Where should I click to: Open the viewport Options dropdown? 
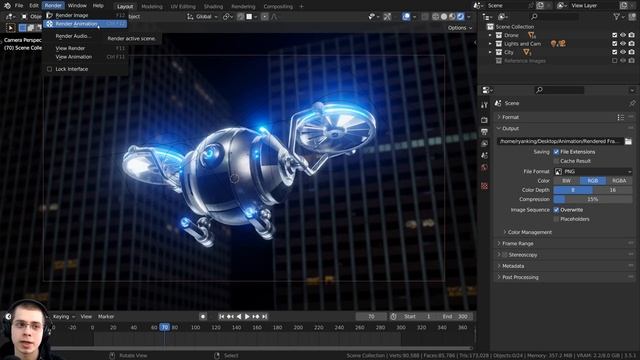pyautogui.click(x=460, y=28)
